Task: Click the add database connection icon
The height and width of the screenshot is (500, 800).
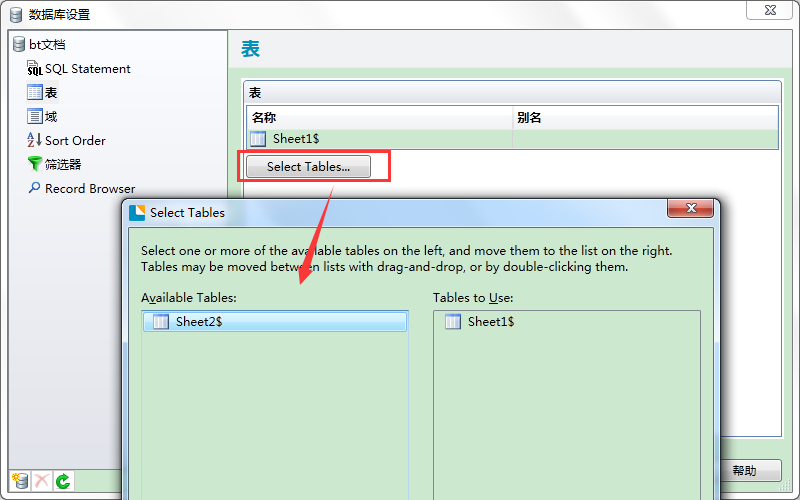Action: [20, 481]
